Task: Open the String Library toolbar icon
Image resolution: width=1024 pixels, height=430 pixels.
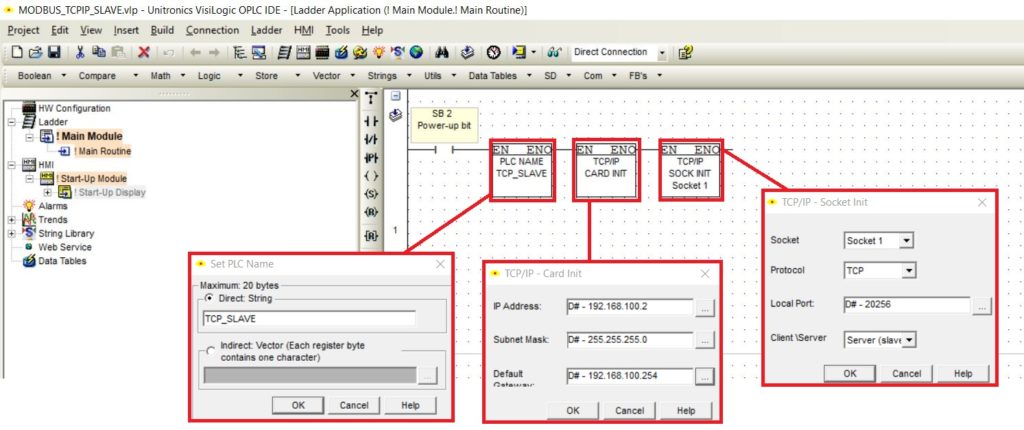Action: pyautogui.click(x=397, y=53)
